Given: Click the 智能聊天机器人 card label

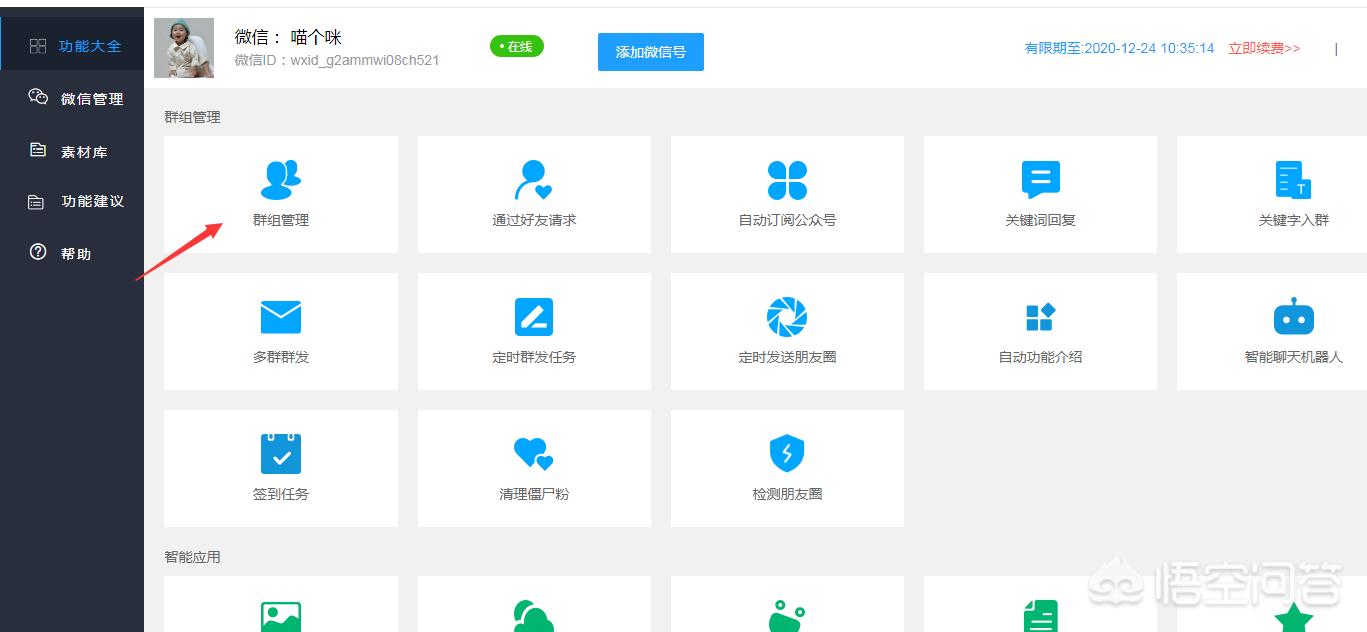Looking at the screenshot, I should (1293, 357).
